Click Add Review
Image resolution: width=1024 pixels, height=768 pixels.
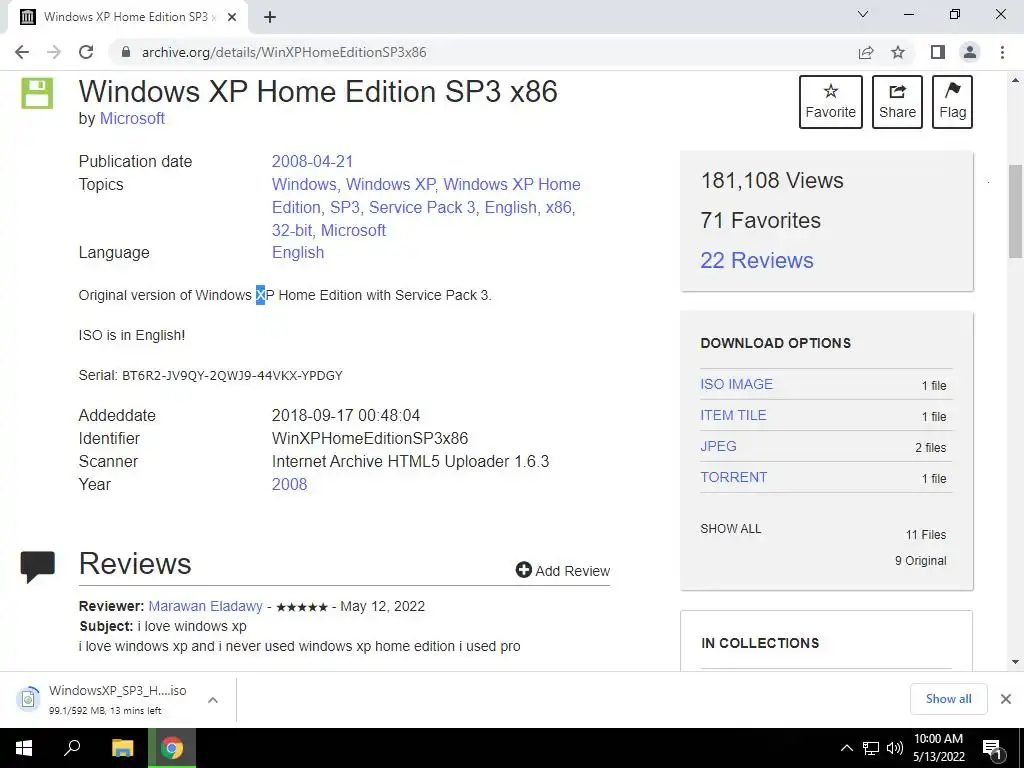[563, 571]
